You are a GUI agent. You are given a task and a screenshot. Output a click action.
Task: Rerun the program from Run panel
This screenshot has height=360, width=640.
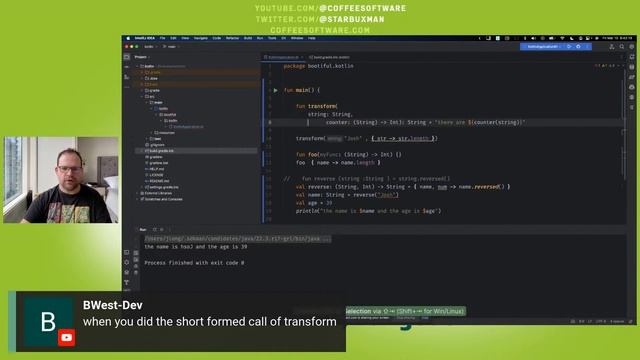point(154,230)
